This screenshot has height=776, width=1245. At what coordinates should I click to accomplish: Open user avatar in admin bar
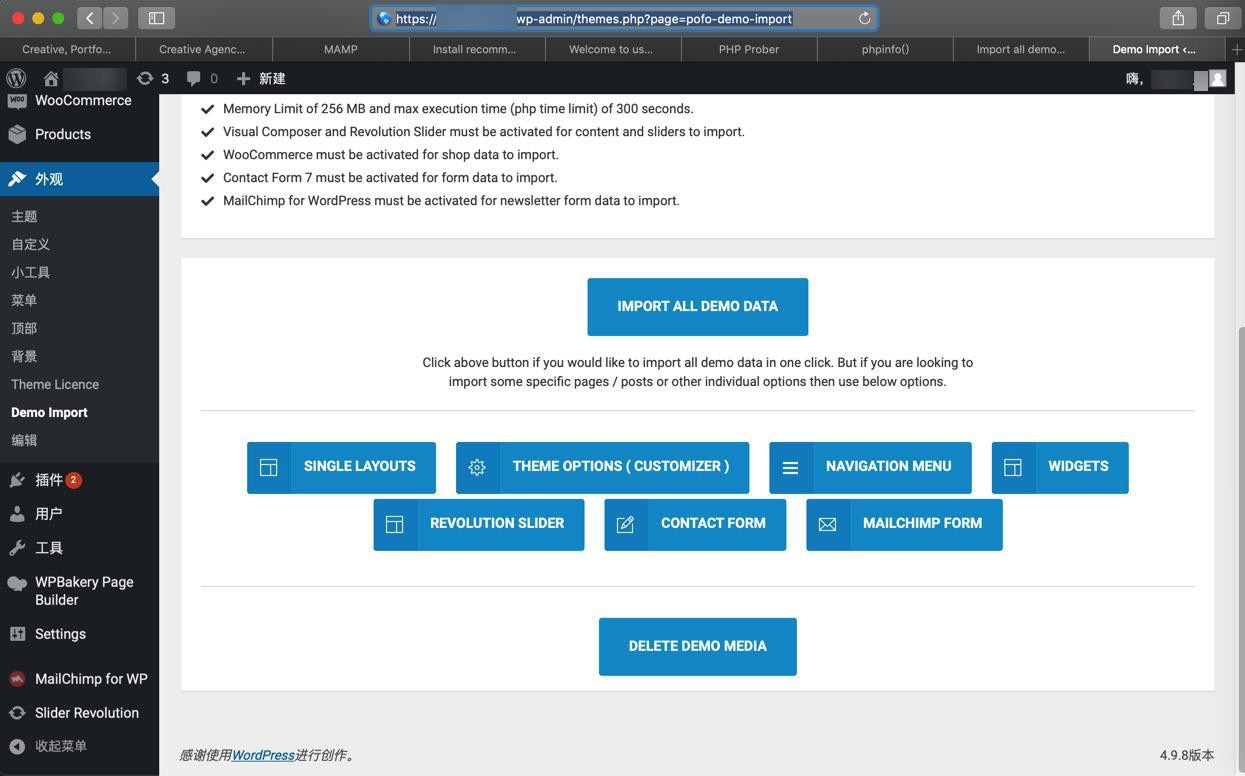pos(1217,78)
